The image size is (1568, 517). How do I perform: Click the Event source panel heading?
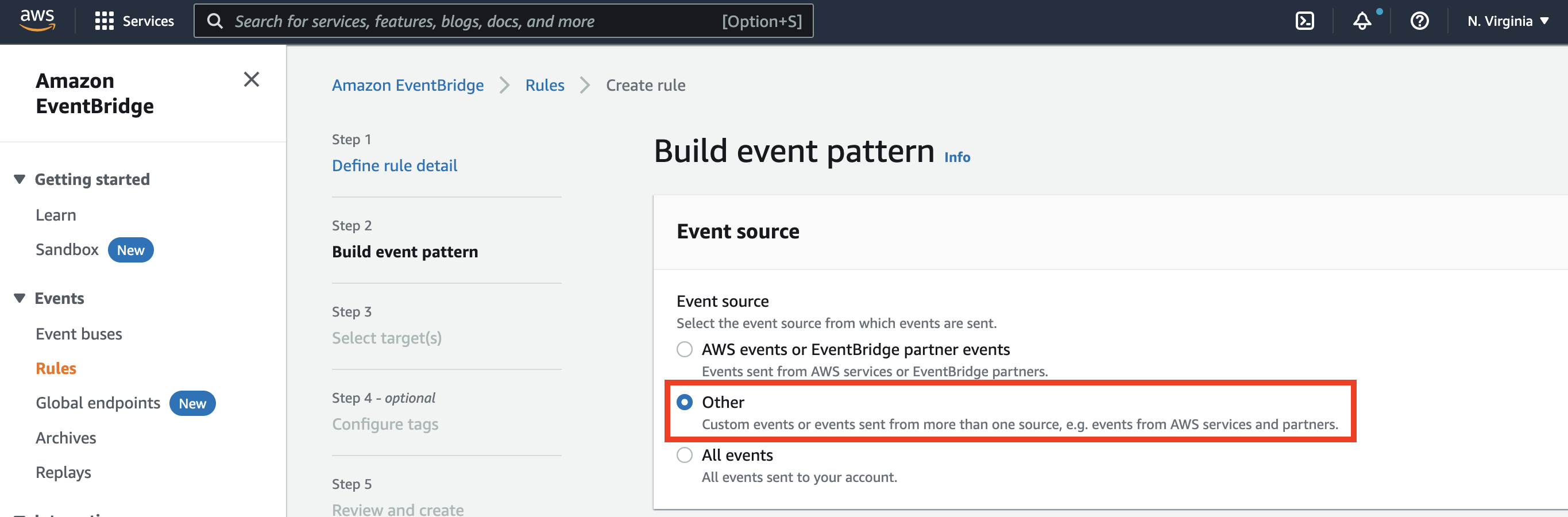tap(737, 232)
